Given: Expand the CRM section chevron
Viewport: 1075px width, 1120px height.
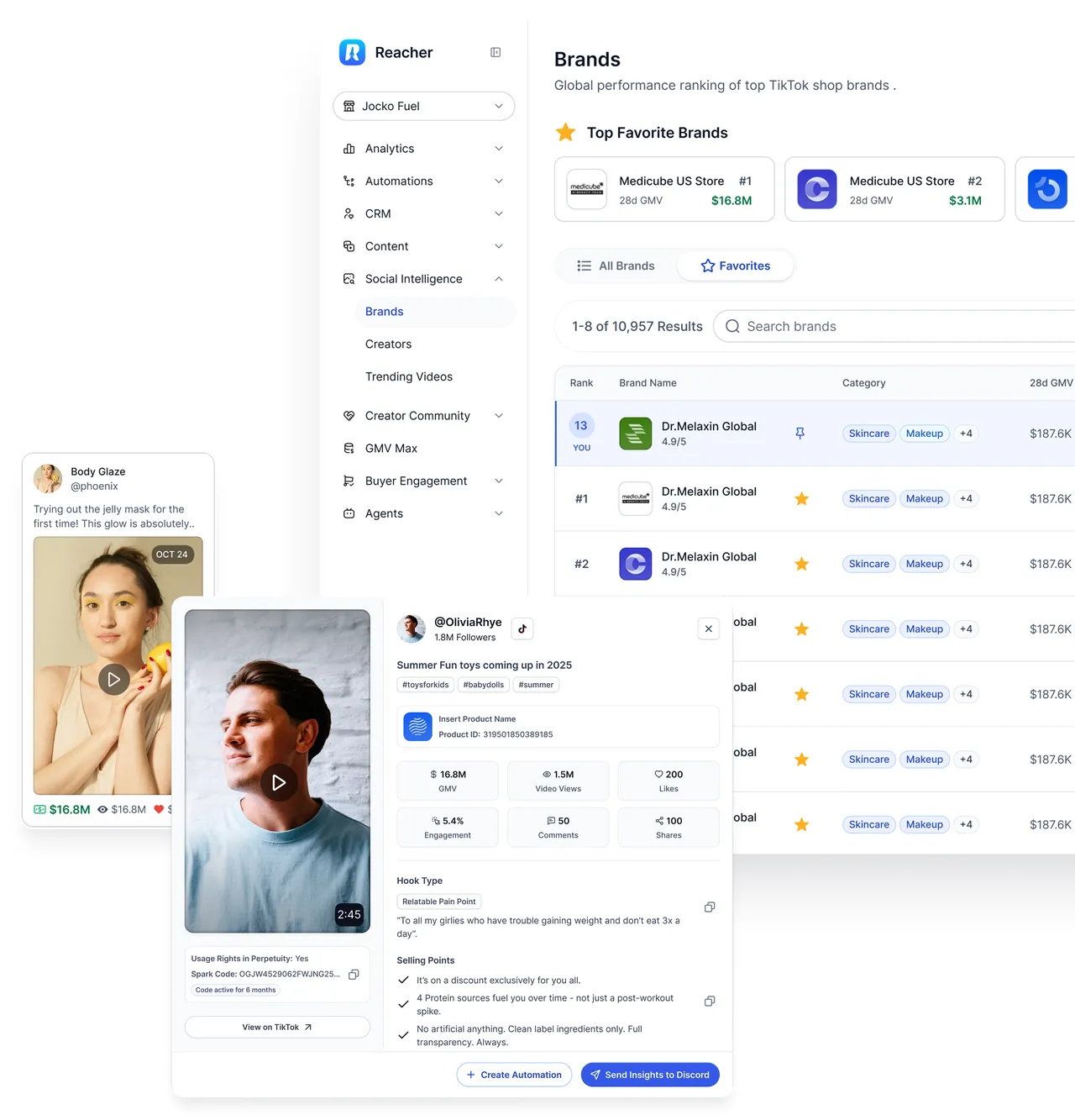Looking at the screenshot, I should (499, 214).
